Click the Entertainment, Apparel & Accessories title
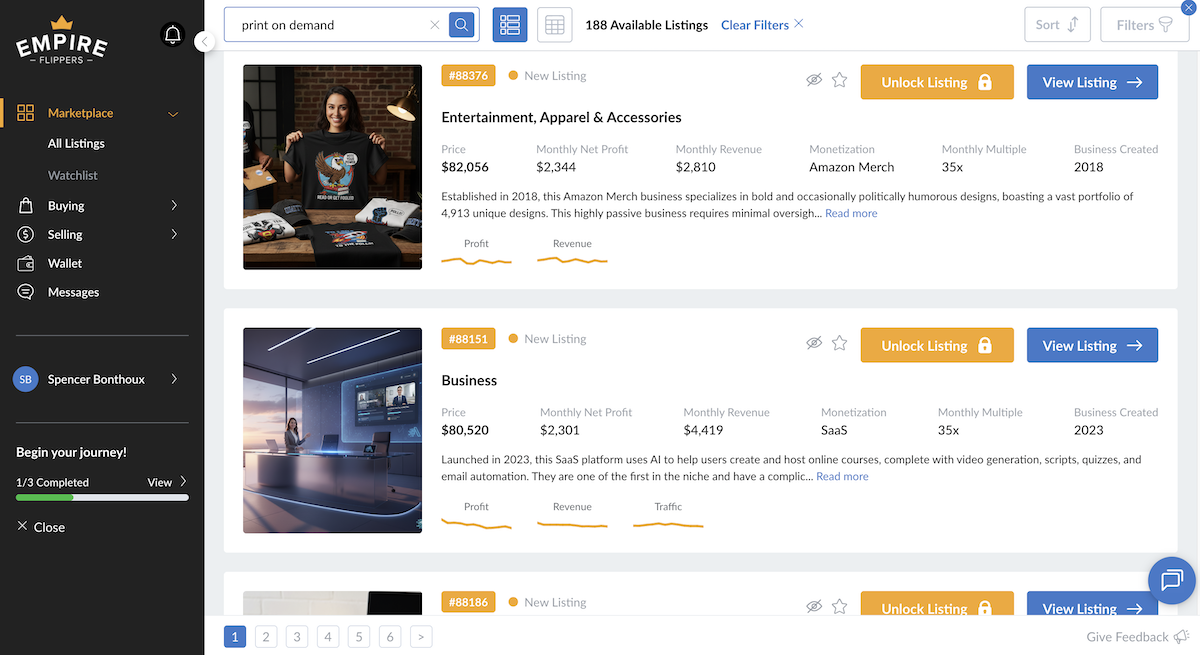Screen dimensions: 1200x655 coord(561,117)
